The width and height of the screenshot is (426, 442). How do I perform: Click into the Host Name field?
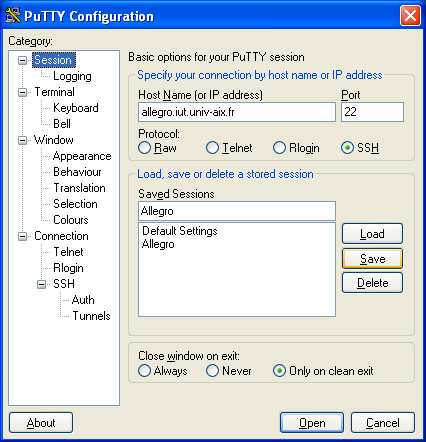(237, 112)
